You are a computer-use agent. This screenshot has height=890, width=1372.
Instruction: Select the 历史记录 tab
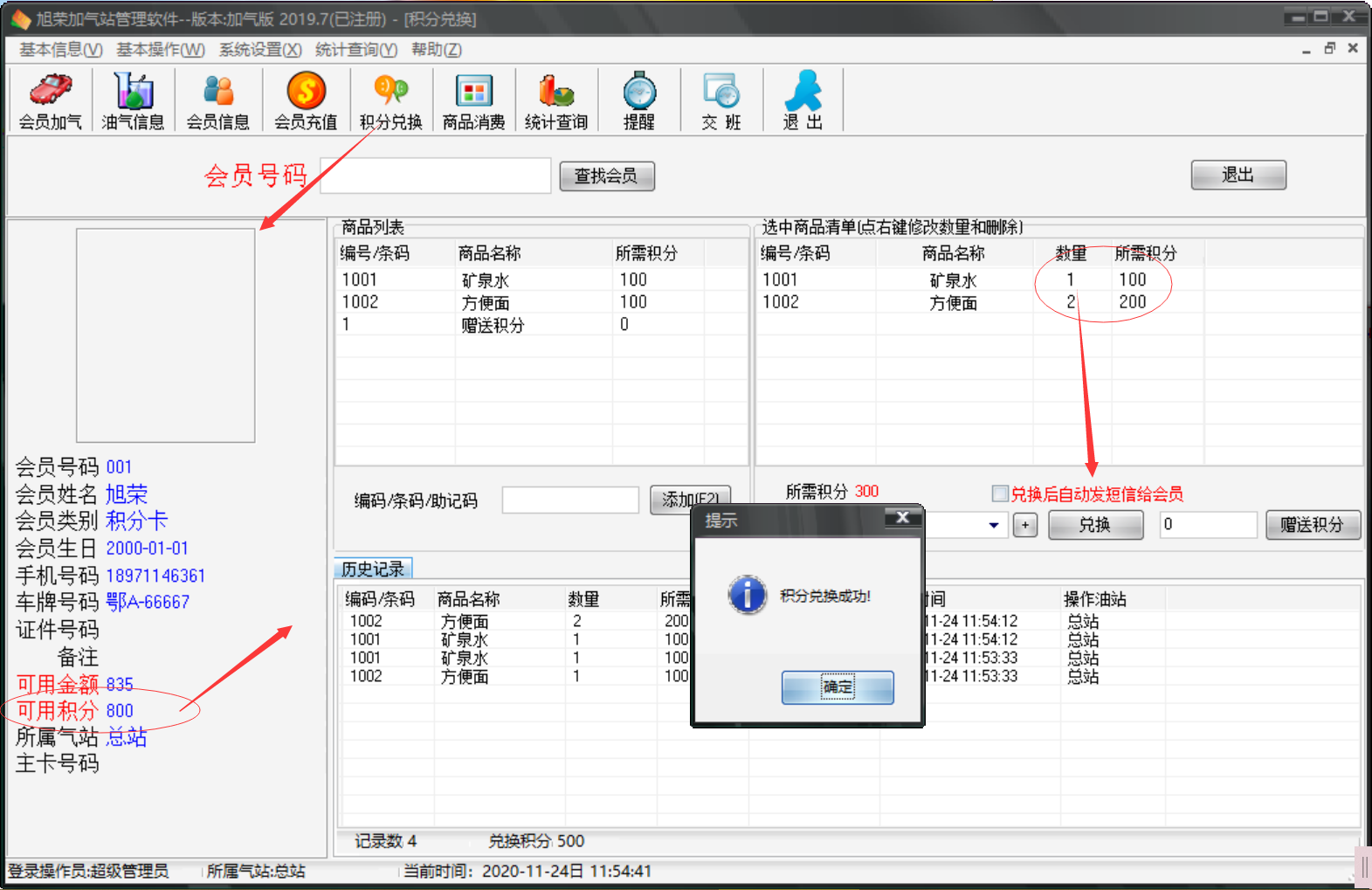pyautogui.click(x=373, y=569)
